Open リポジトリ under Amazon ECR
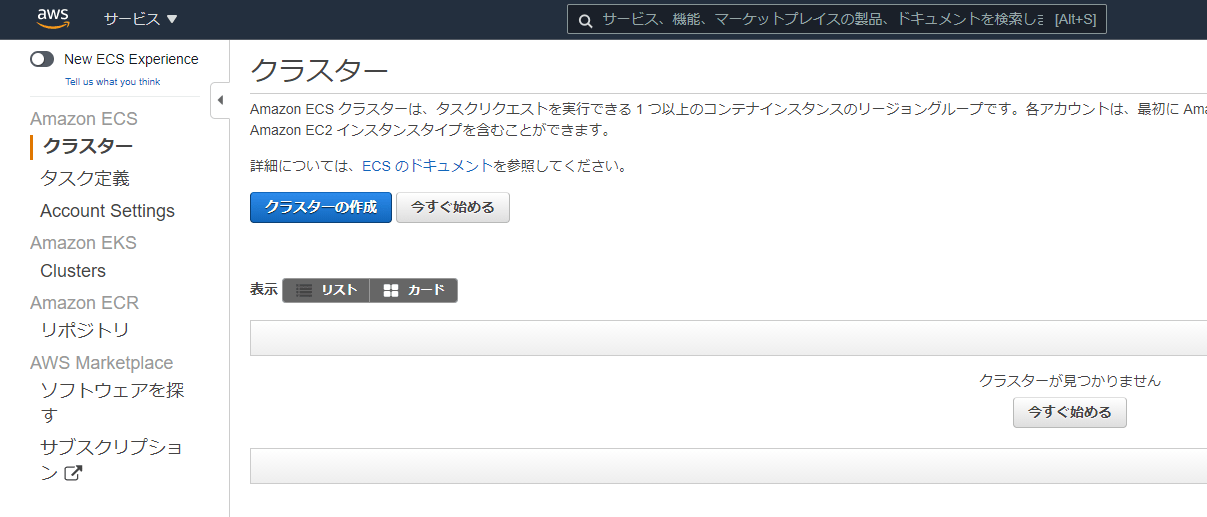The image size is (1207, 517). pos(85,330)
